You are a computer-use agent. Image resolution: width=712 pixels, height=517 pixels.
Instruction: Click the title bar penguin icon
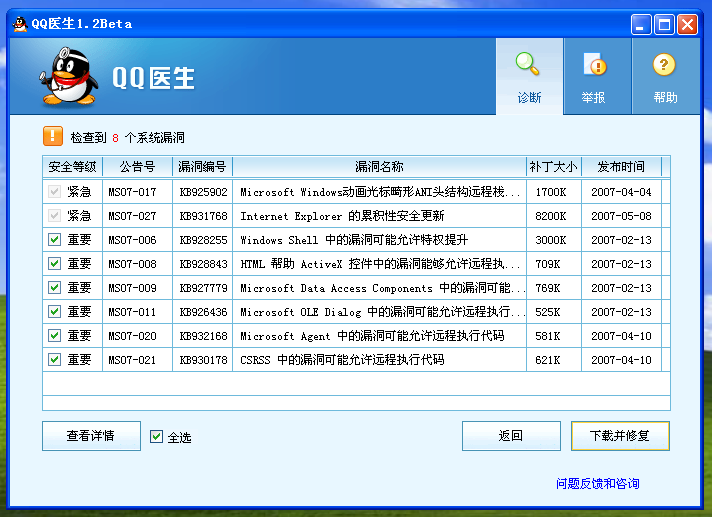click(x=20, y=24)
